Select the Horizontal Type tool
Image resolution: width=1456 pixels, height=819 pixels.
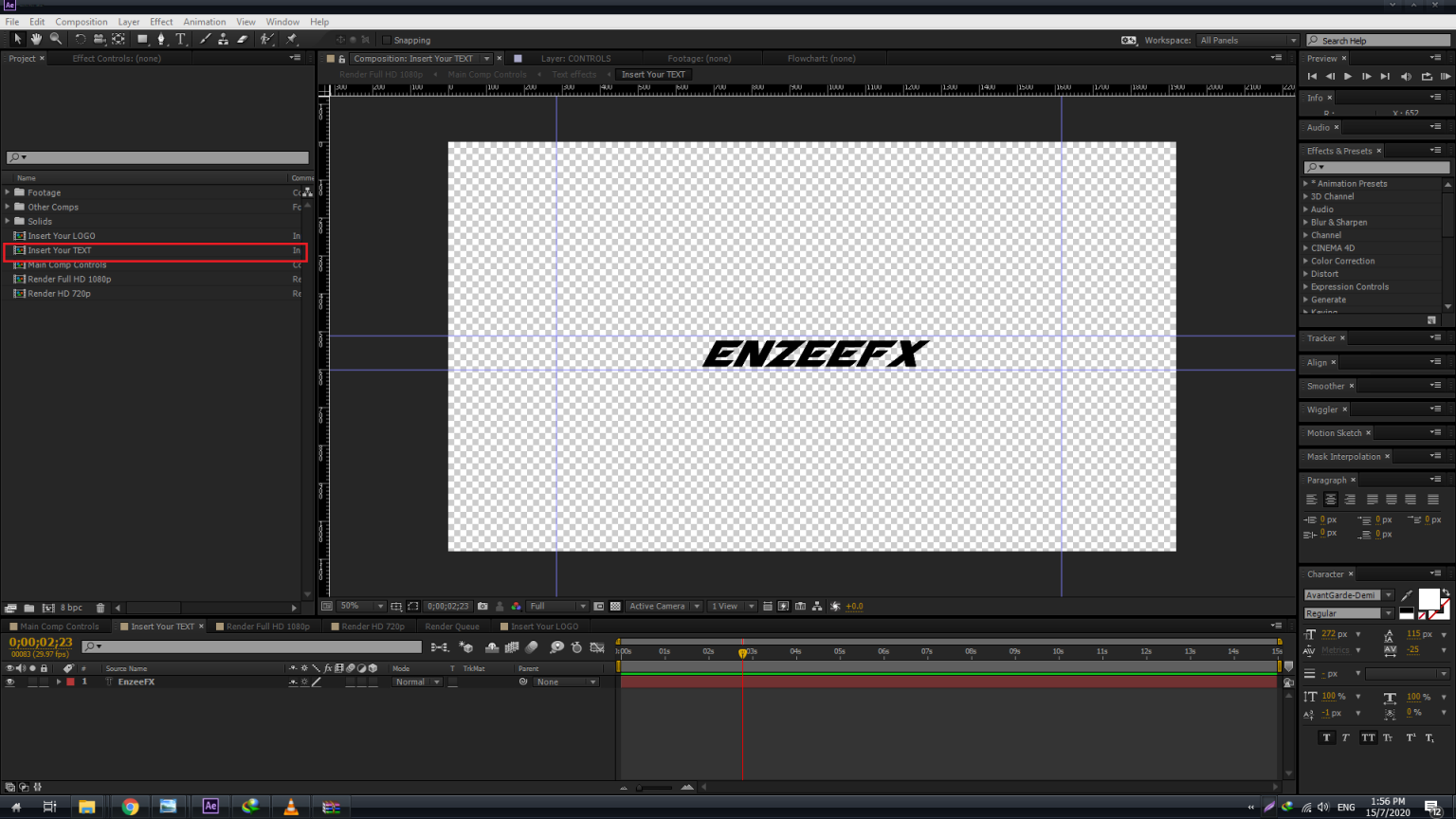[x=180, y=39]
